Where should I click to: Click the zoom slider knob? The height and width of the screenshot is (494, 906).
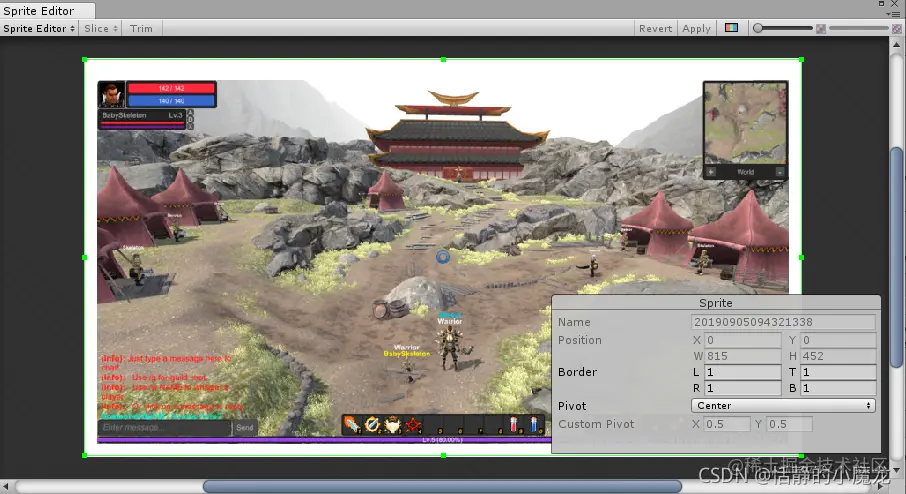(758, 28)
